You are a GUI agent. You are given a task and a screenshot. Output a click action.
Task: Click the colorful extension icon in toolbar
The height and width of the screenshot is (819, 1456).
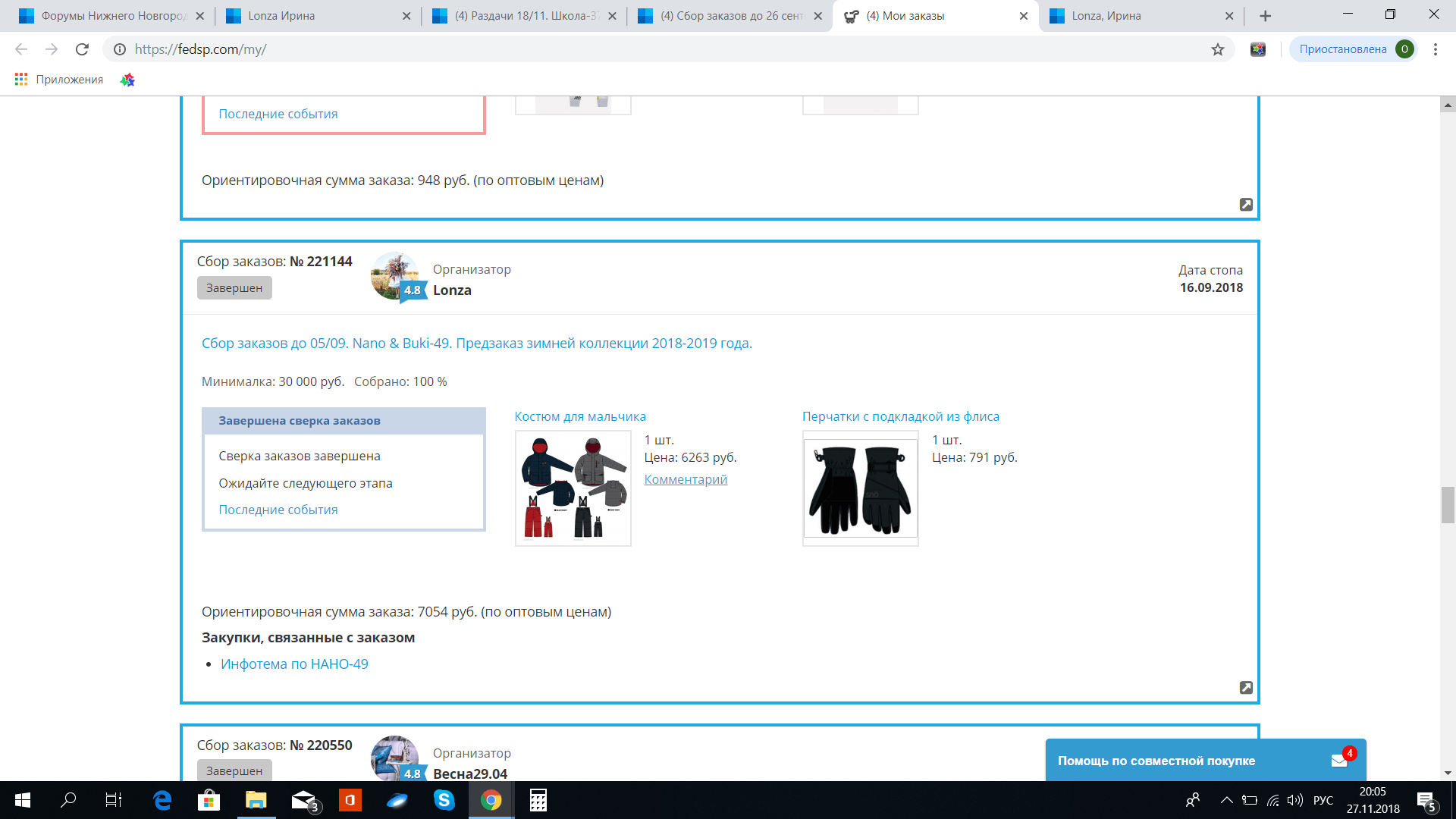tap(1258, 49)
